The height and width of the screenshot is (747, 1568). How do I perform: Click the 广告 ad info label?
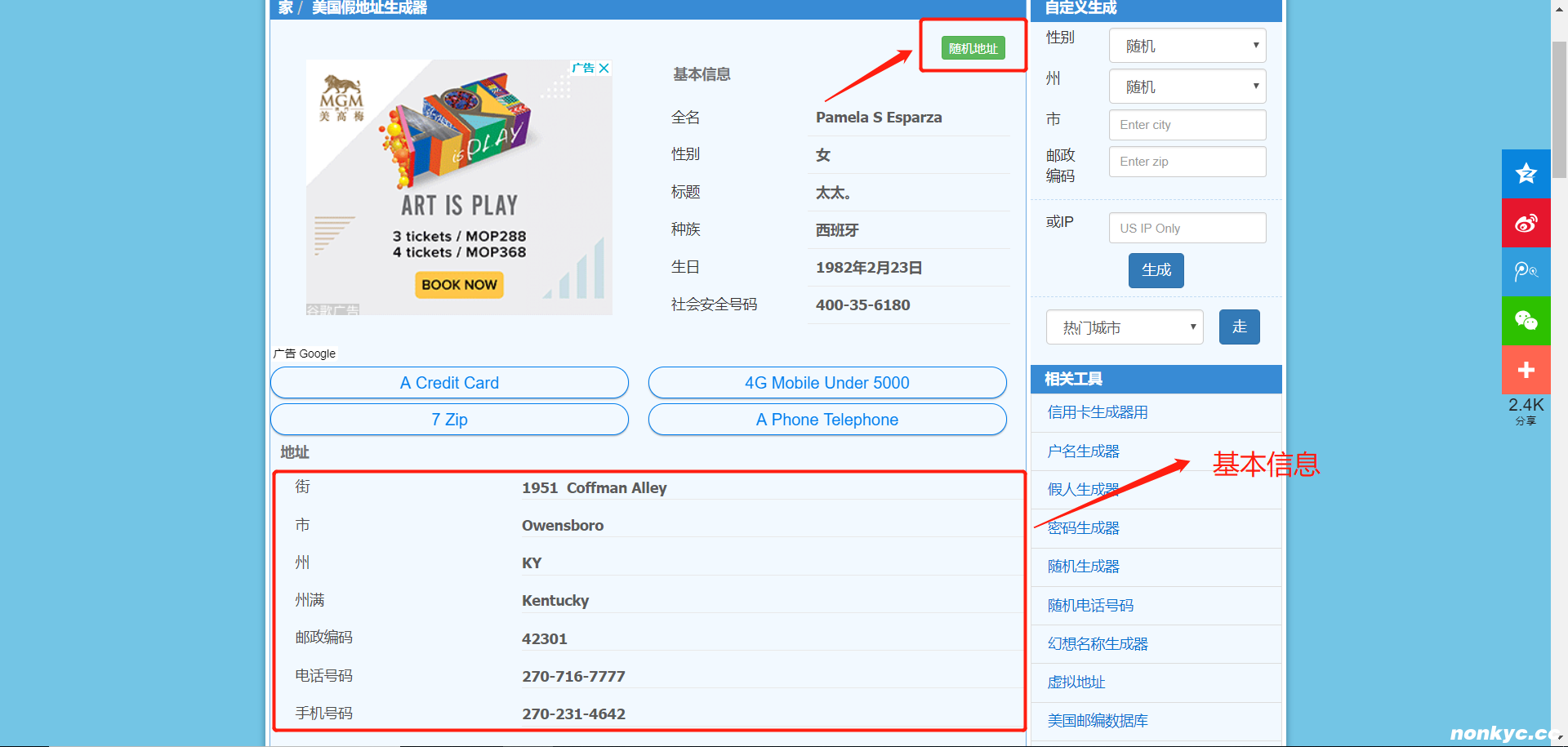tap(582, 69)
